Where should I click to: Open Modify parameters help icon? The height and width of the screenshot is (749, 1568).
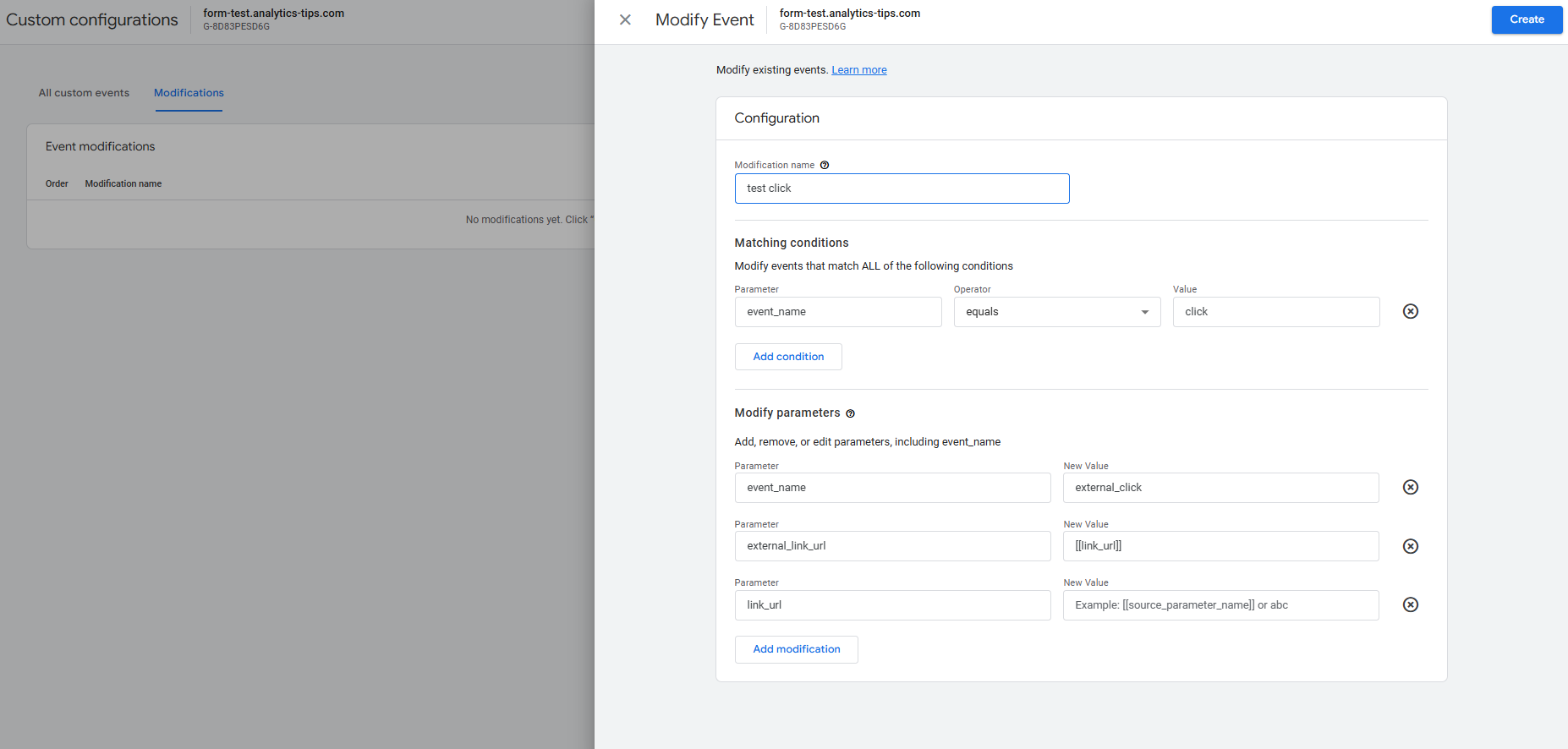tap(850, 413)
